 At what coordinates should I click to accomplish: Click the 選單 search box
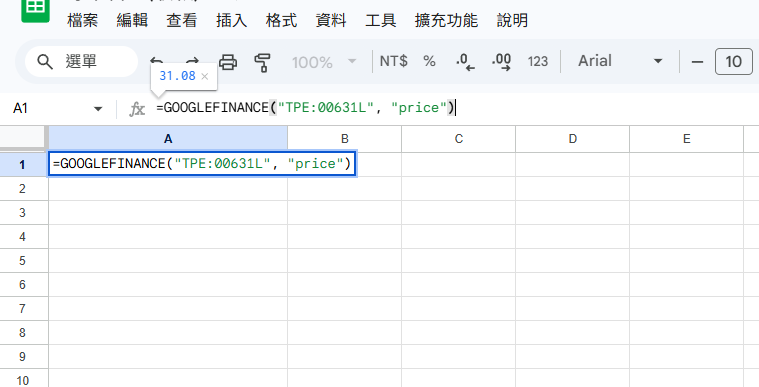click(x=81, y=62)
